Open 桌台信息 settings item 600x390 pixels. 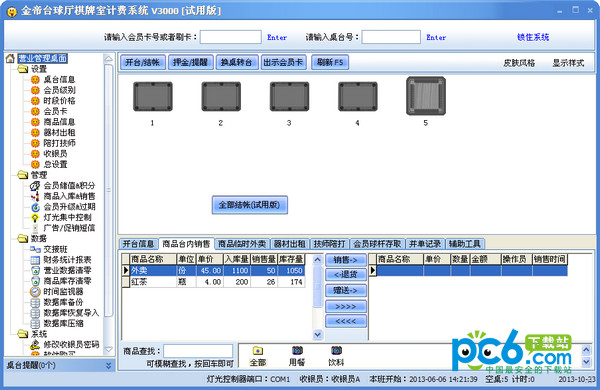[59, 80]
